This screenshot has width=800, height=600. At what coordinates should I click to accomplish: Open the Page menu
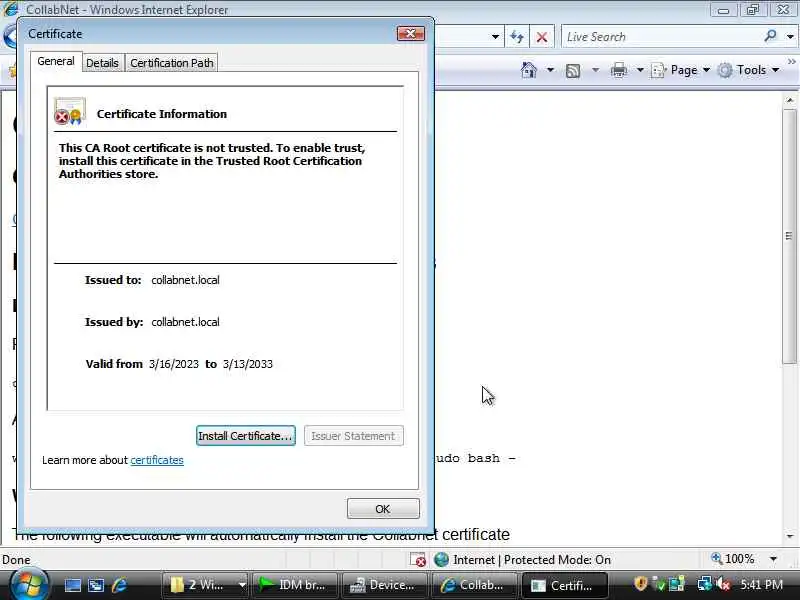pos(681,70)
